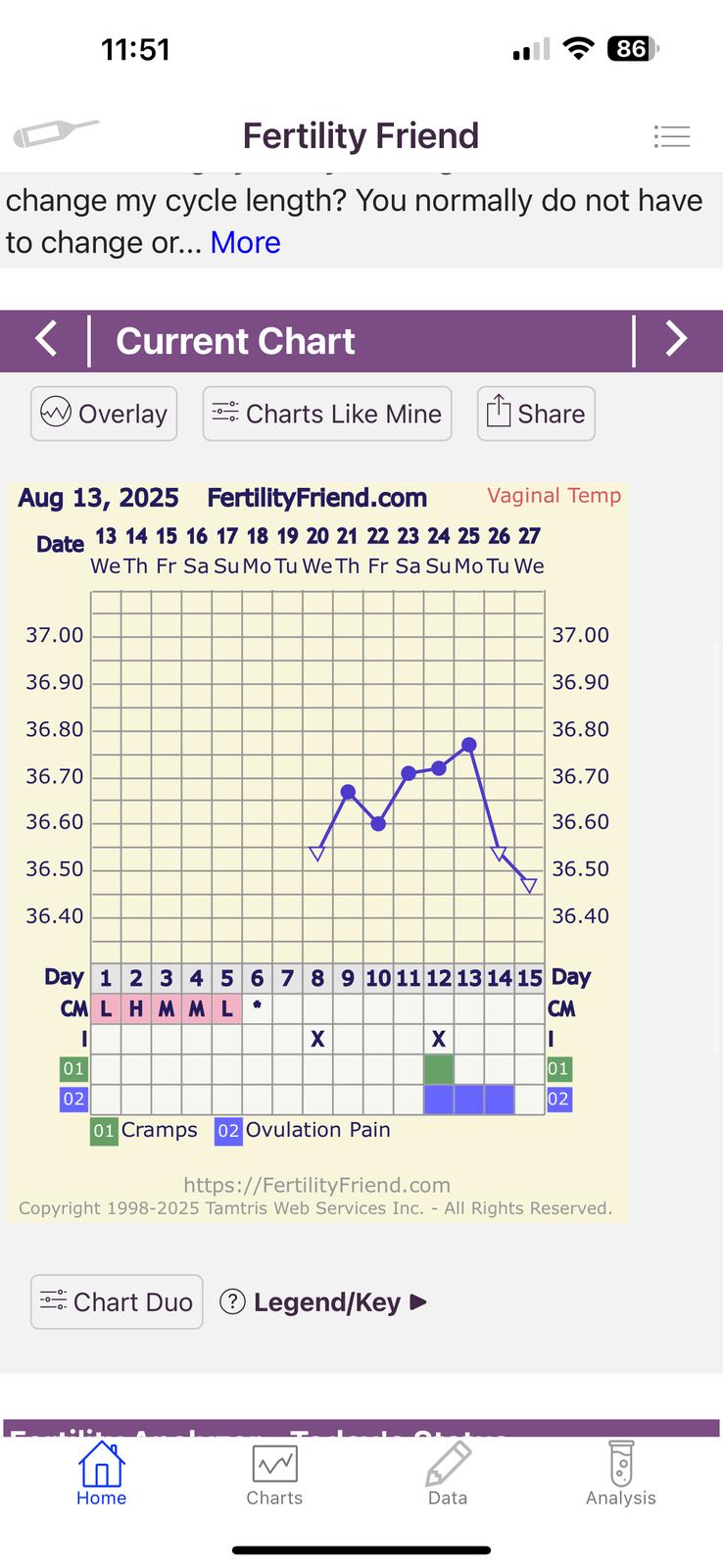This screenshot has width=723, height=1568.
Task: Open the hamburger menu icon
Action: 672,136
